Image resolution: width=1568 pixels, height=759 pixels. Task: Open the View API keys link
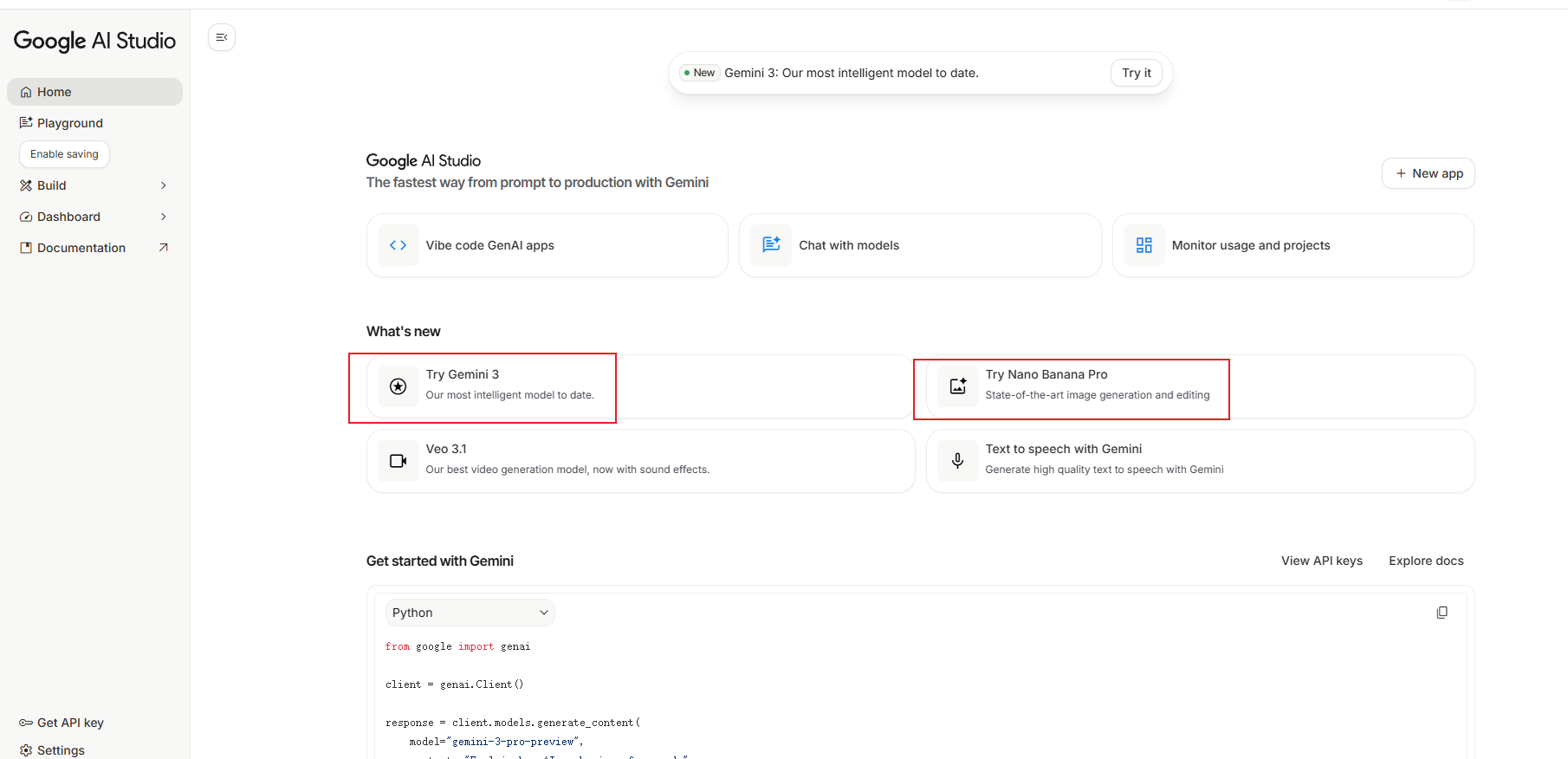tap(1321, 561)
